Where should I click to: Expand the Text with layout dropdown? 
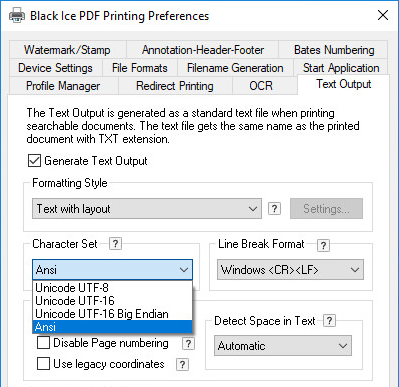(x=147, y=209)
